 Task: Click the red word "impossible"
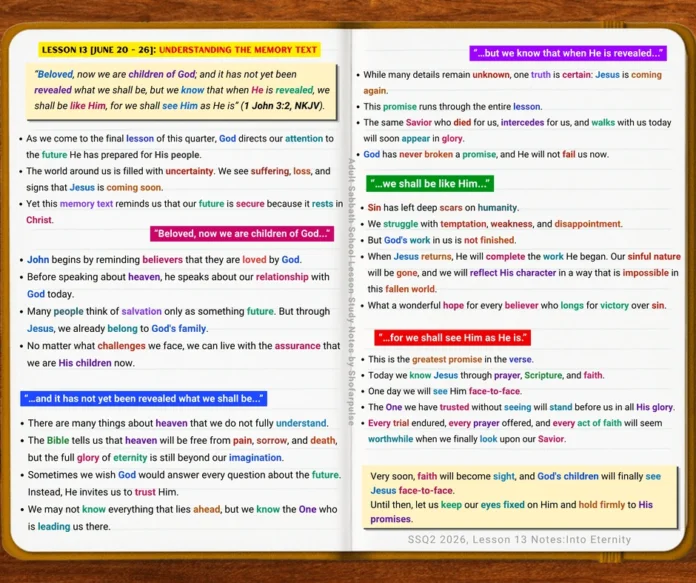pos(645,273)
